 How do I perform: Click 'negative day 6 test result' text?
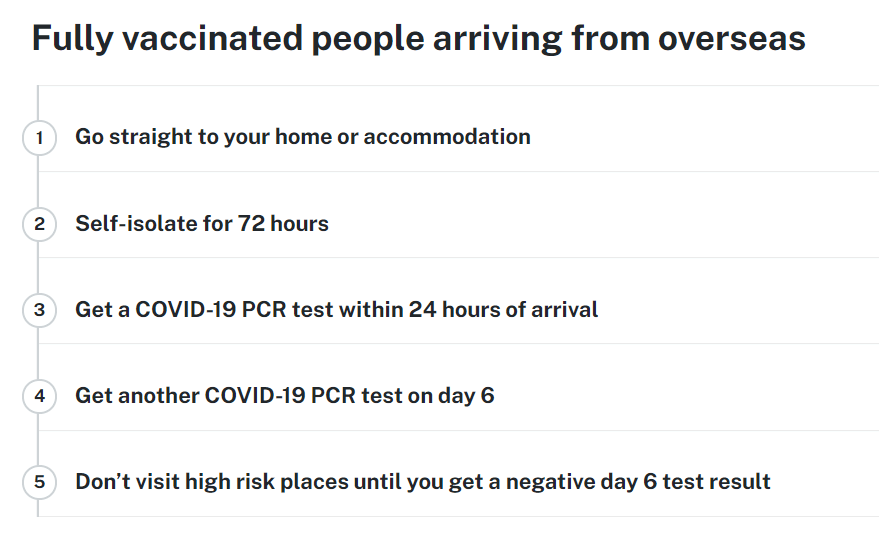tap(638, 482)
